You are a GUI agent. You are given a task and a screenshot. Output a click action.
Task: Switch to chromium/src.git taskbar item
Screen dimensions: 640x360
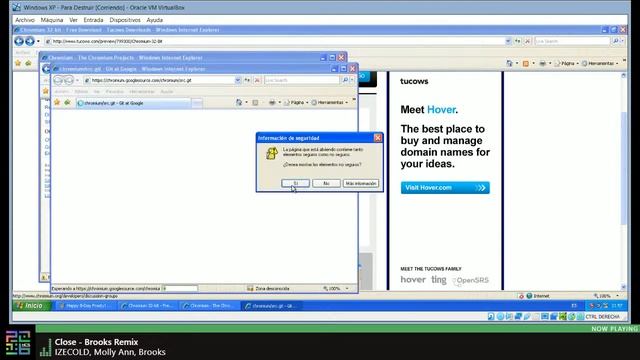[x=272, y=306]
